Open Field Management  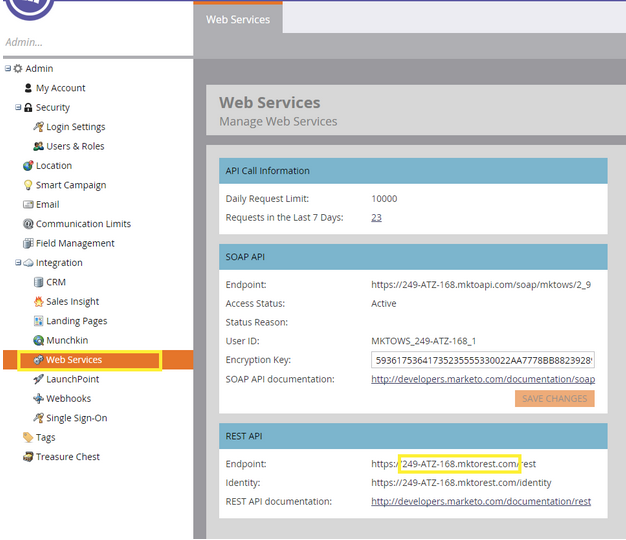75,243
